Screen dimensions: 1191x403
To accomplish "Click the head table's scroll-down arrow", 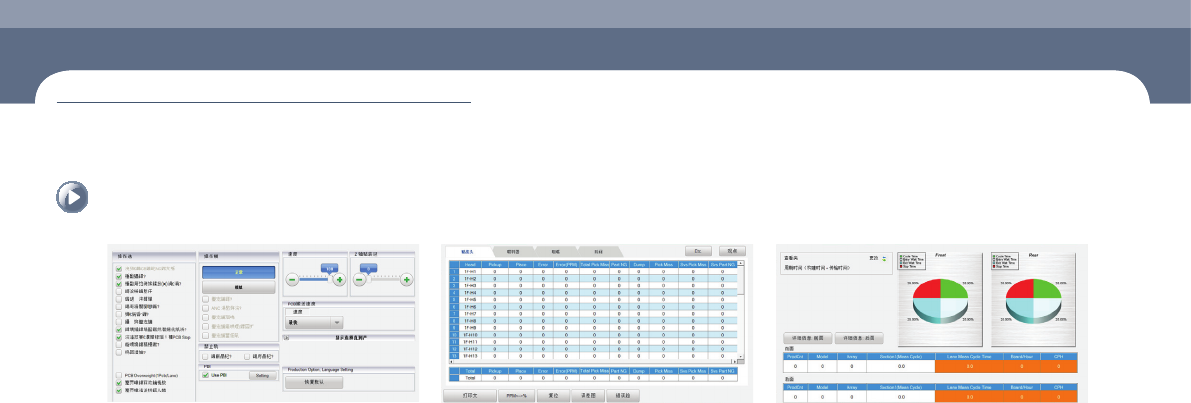I will (x=741, y=356).
